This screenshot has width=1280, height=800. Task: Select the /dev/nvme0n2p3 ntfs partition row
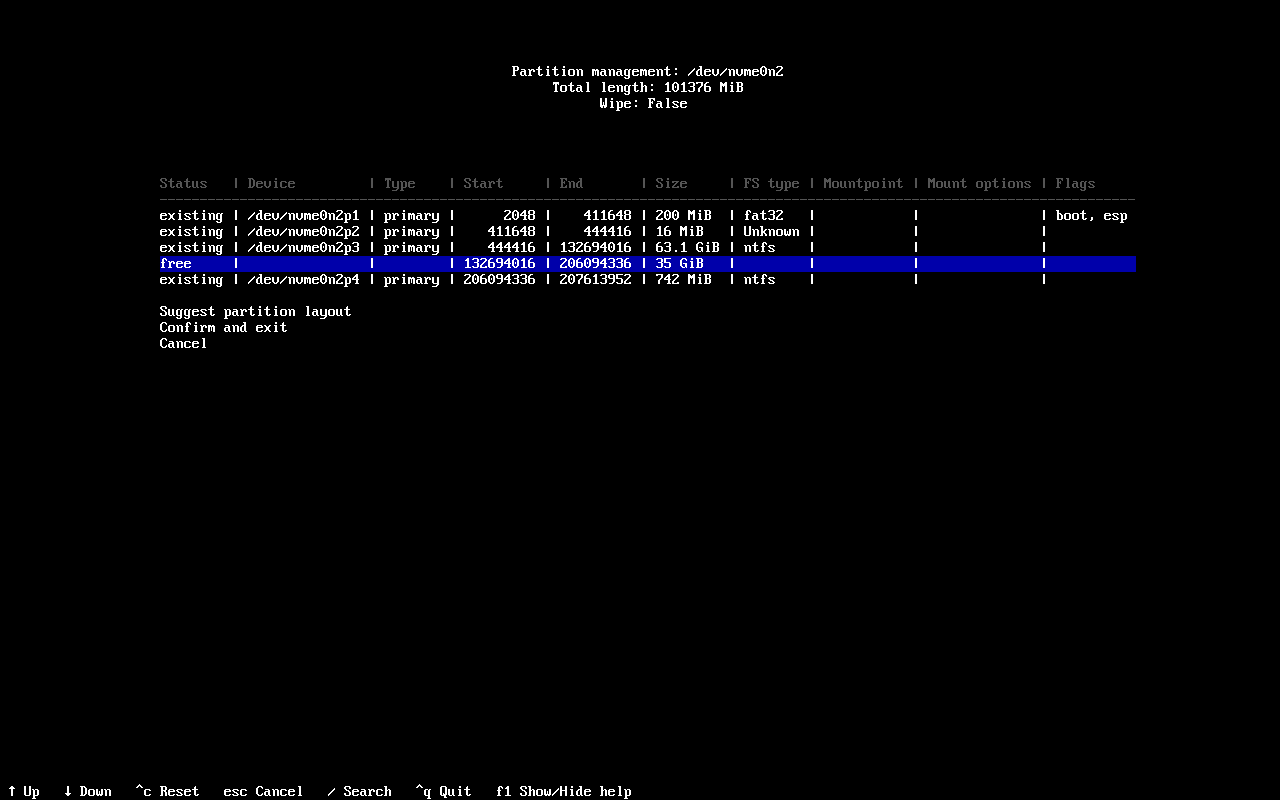pyautogui.click(x=647, y=247)
